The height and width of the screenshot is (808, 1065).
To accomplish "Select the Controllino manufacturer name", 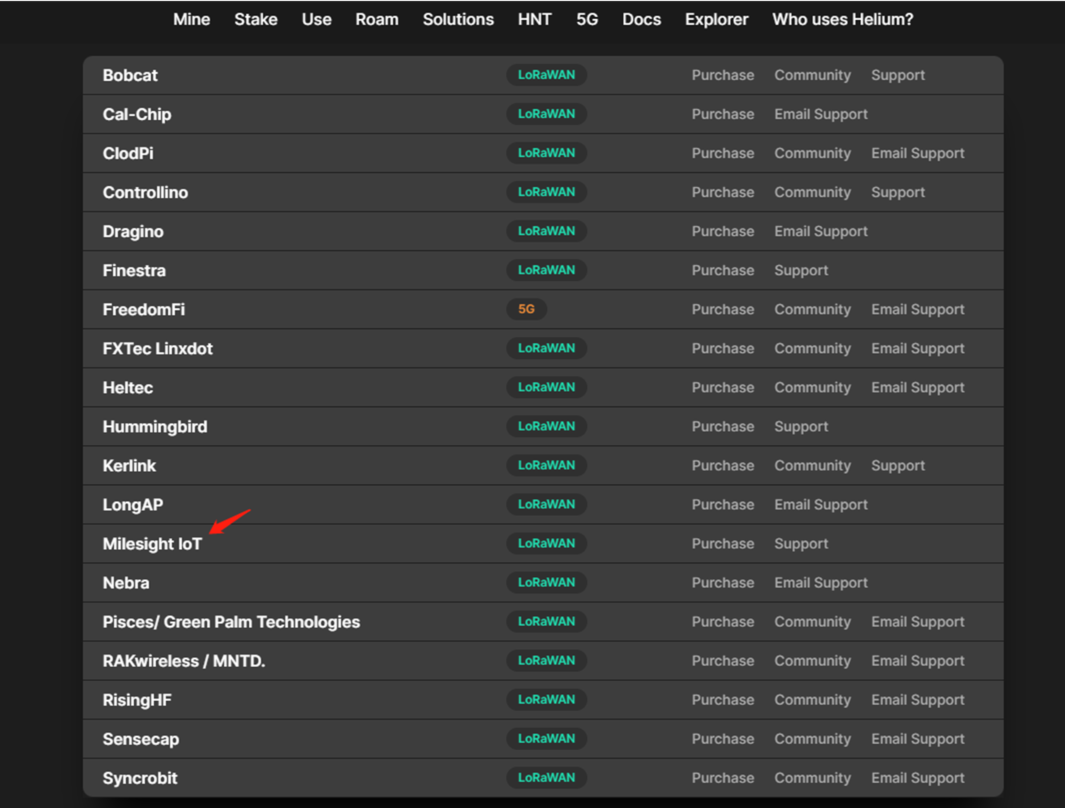I will click(x=145, y=192).
